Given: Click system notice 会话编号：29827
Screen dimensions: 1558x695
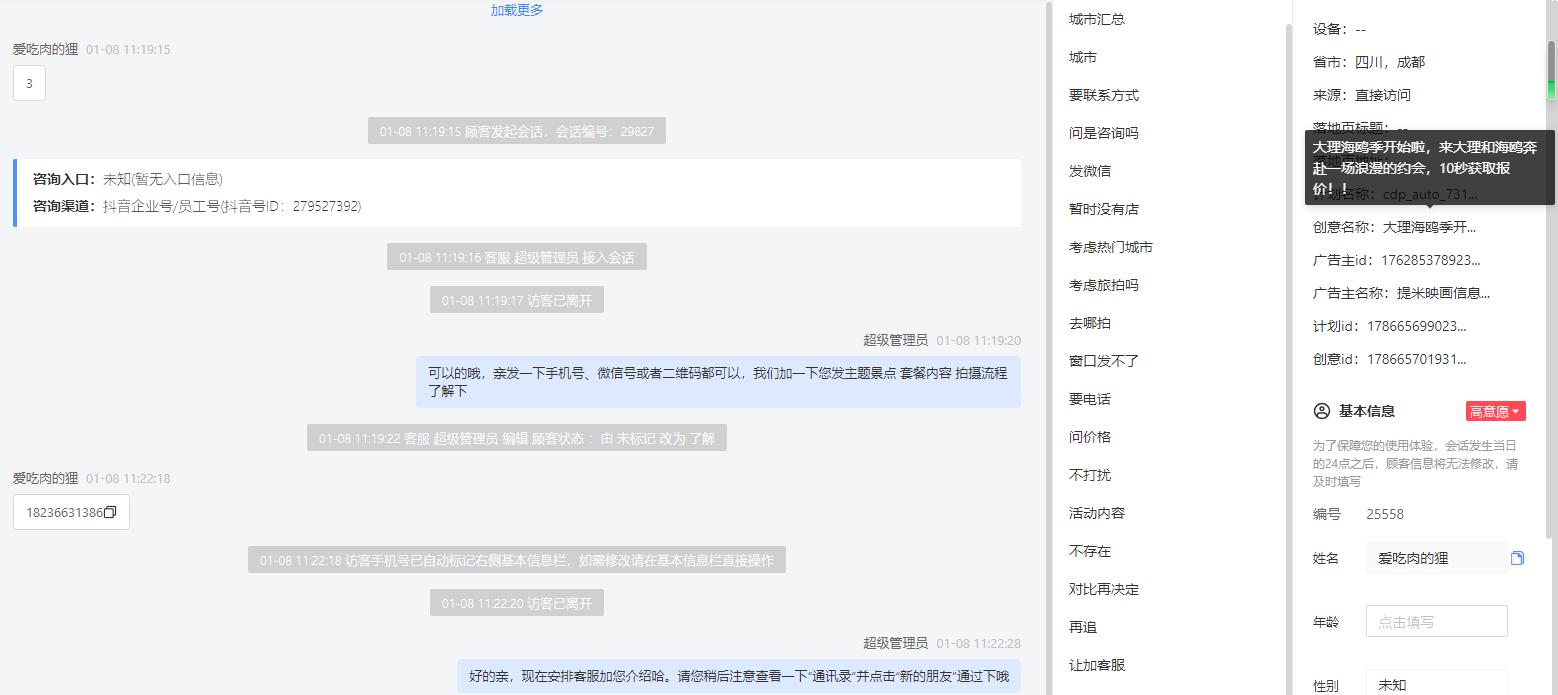Looking at the screenshot, I should [517, 131].
